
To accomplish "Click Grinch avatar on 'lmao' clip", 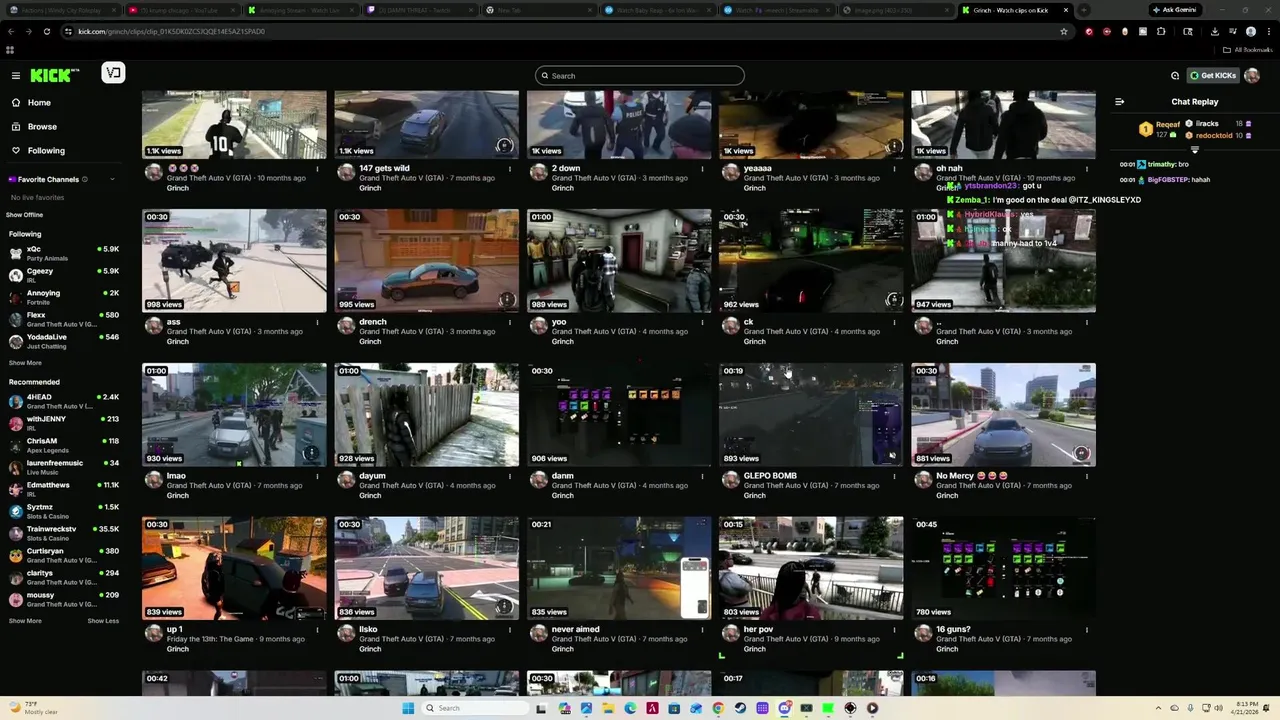I will coord(153,480).
